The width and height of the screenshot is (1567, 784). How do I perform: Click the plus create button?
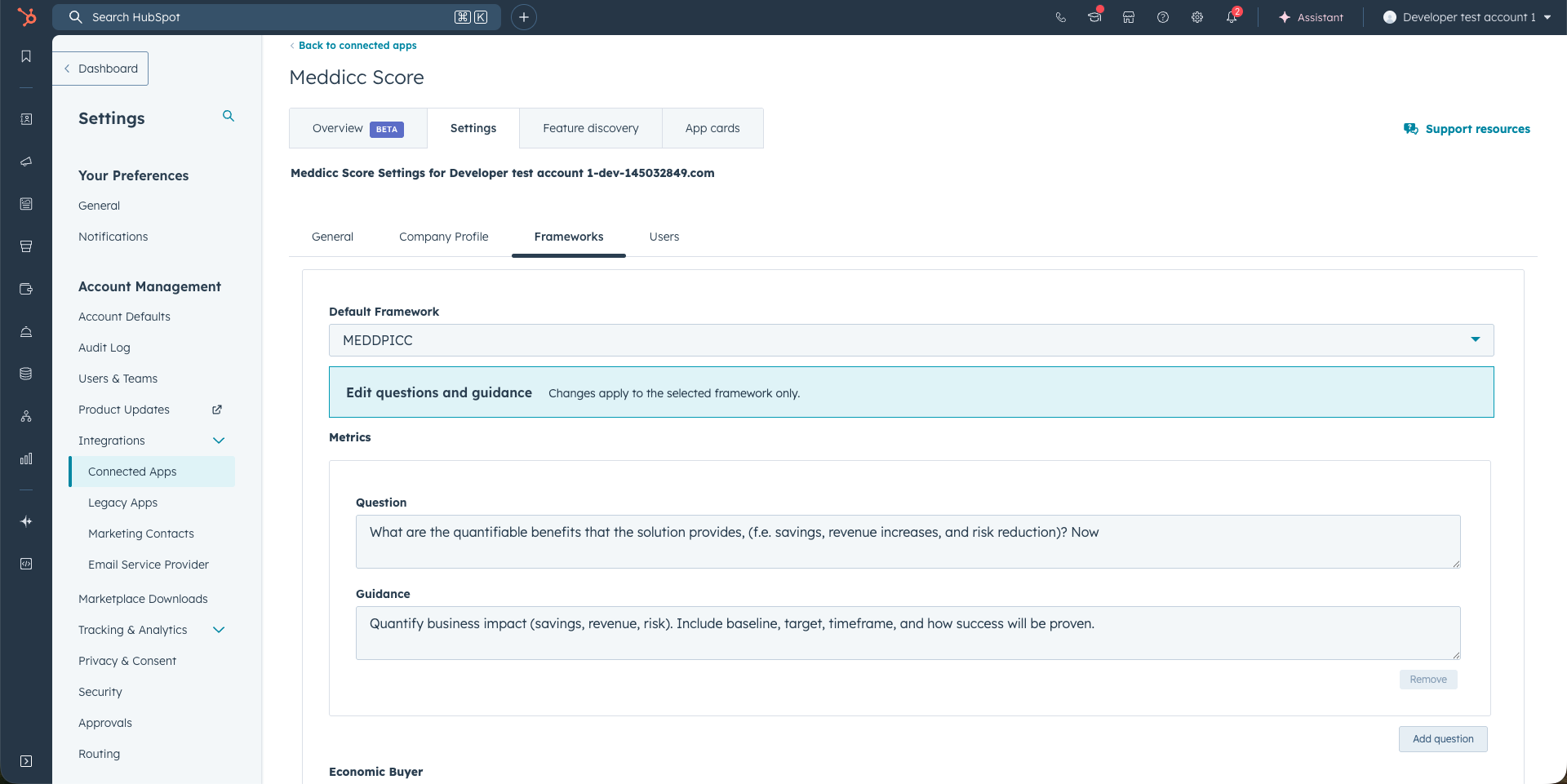(x=524, y=17)
